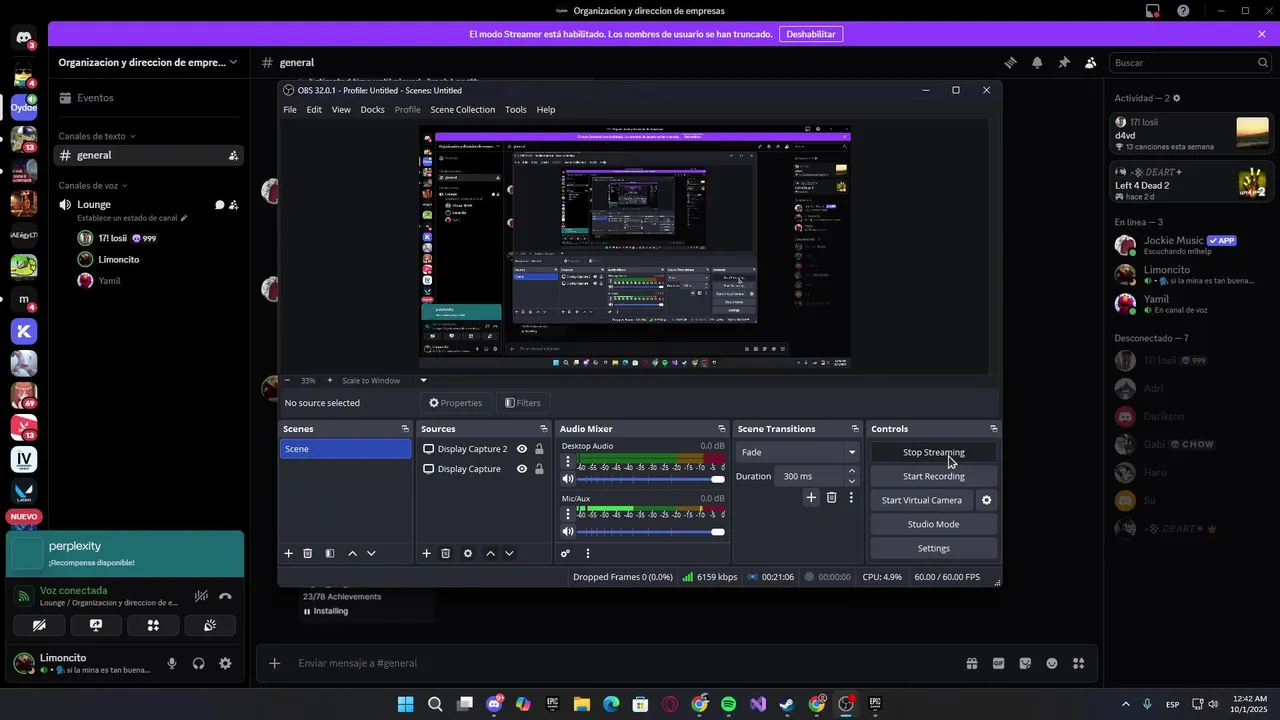Delete the scene transition with trash icon
The width and height of the screenshot is (1280, 720).
tap(831, 497)
